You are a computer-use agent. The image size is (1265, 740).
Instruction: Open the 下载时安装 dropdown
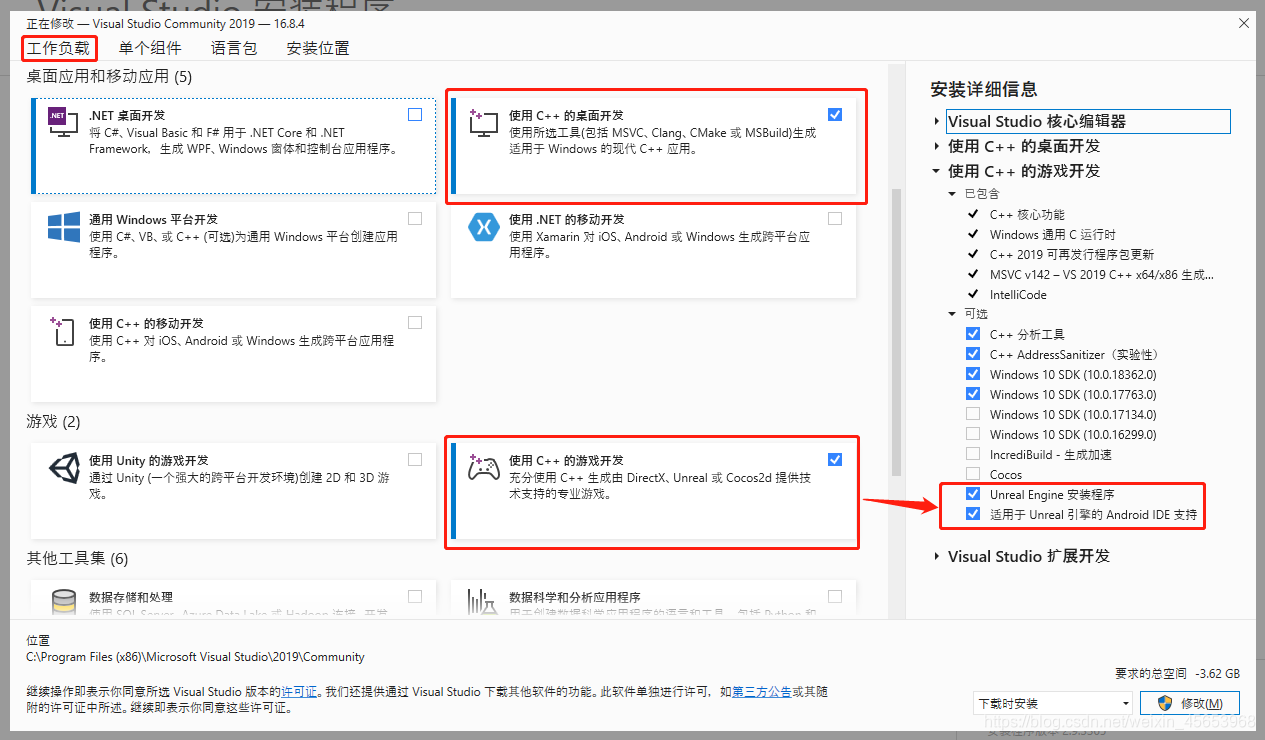coord(1052,703)
